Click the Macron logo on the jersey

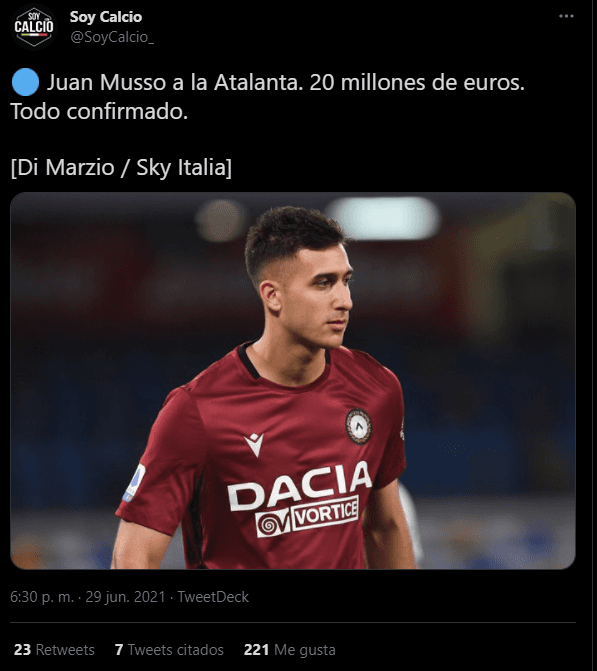click(255, 444)
